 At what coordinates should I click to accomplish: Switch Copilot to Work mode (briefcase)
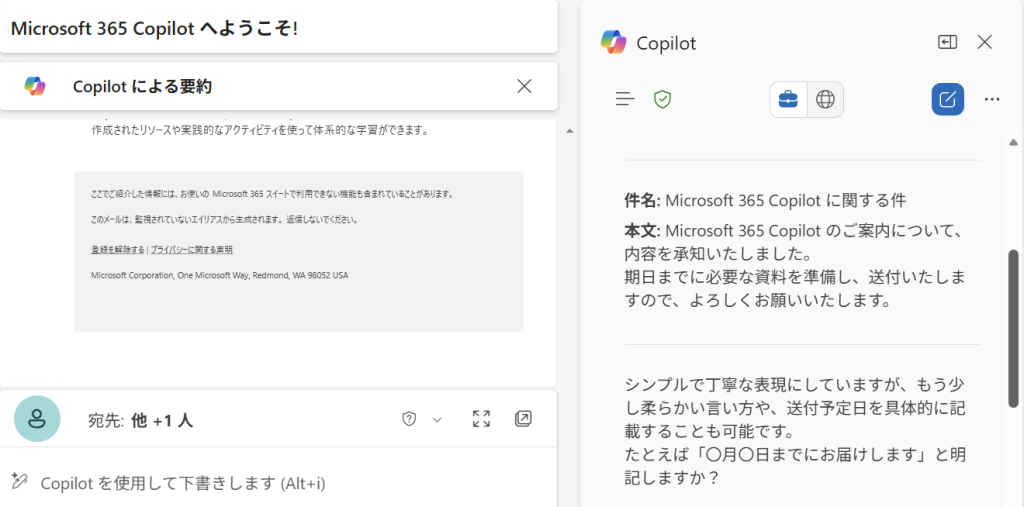(788, 99)
